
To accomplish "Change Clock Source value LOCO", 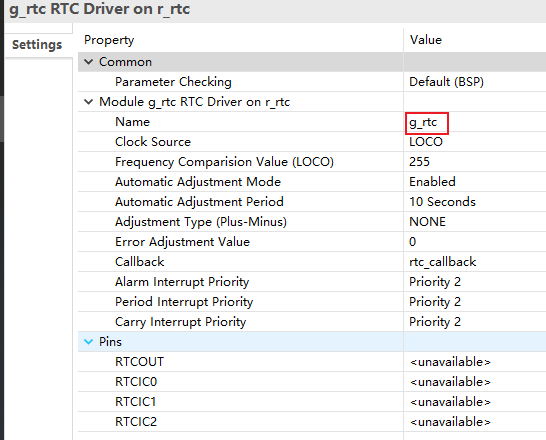I will coord(475,142).
